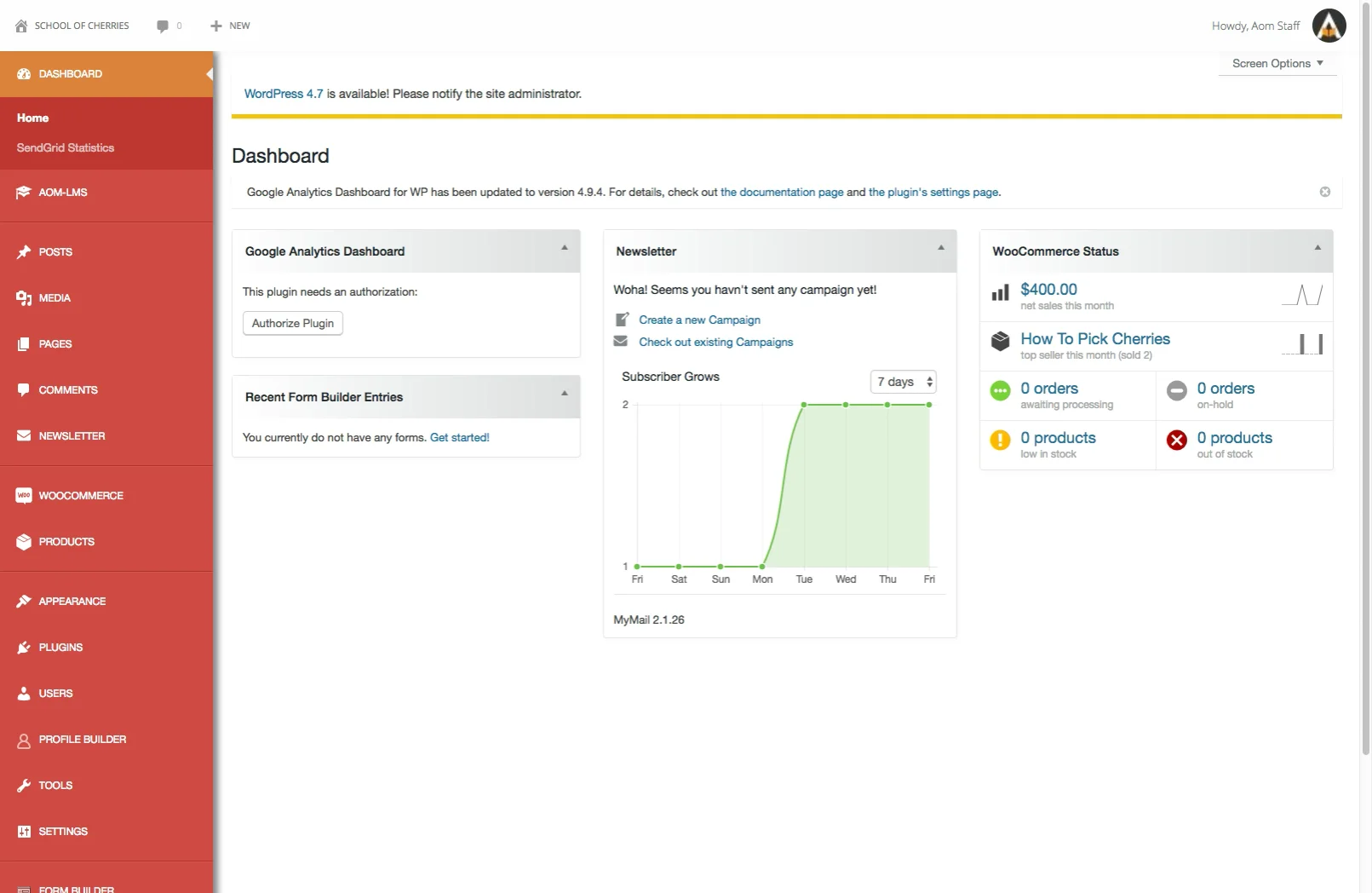Dismiss the Google Analytics update notice
The image size is (1372, 893).
(x=1325, y=192)
